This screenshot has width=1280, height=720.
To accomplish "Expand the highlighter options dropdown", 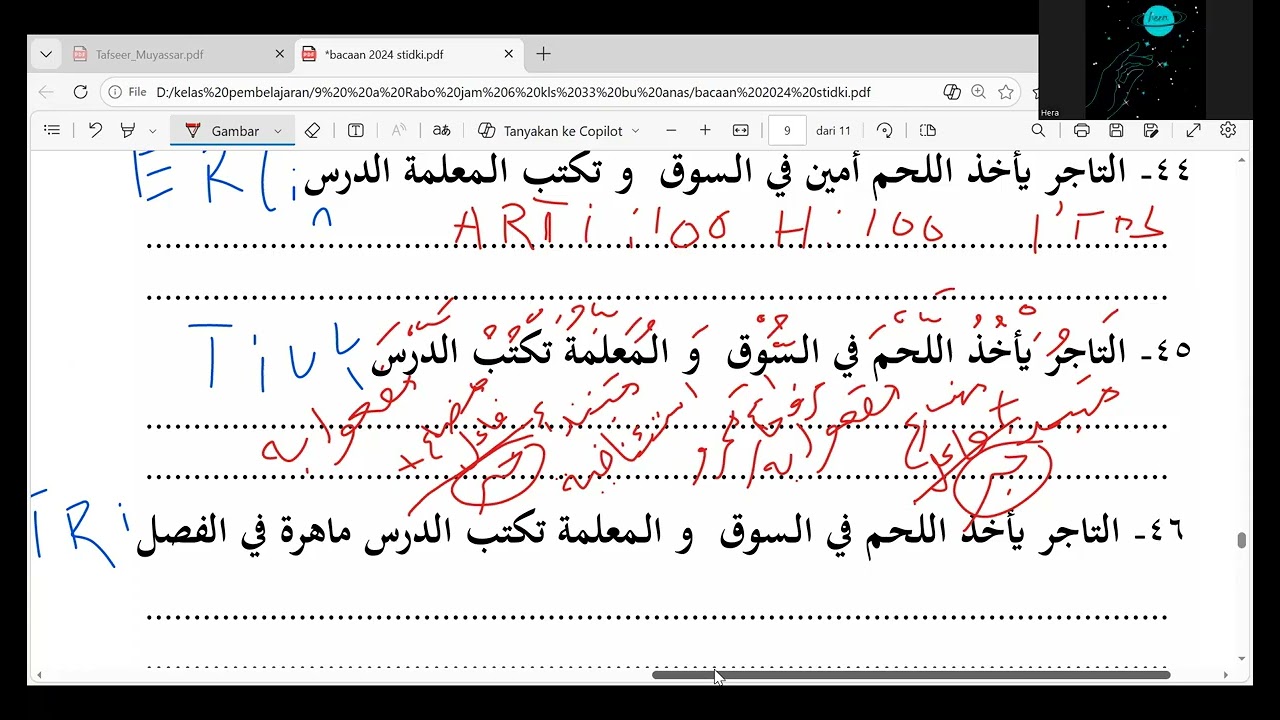I will click(x=152, y=131).
